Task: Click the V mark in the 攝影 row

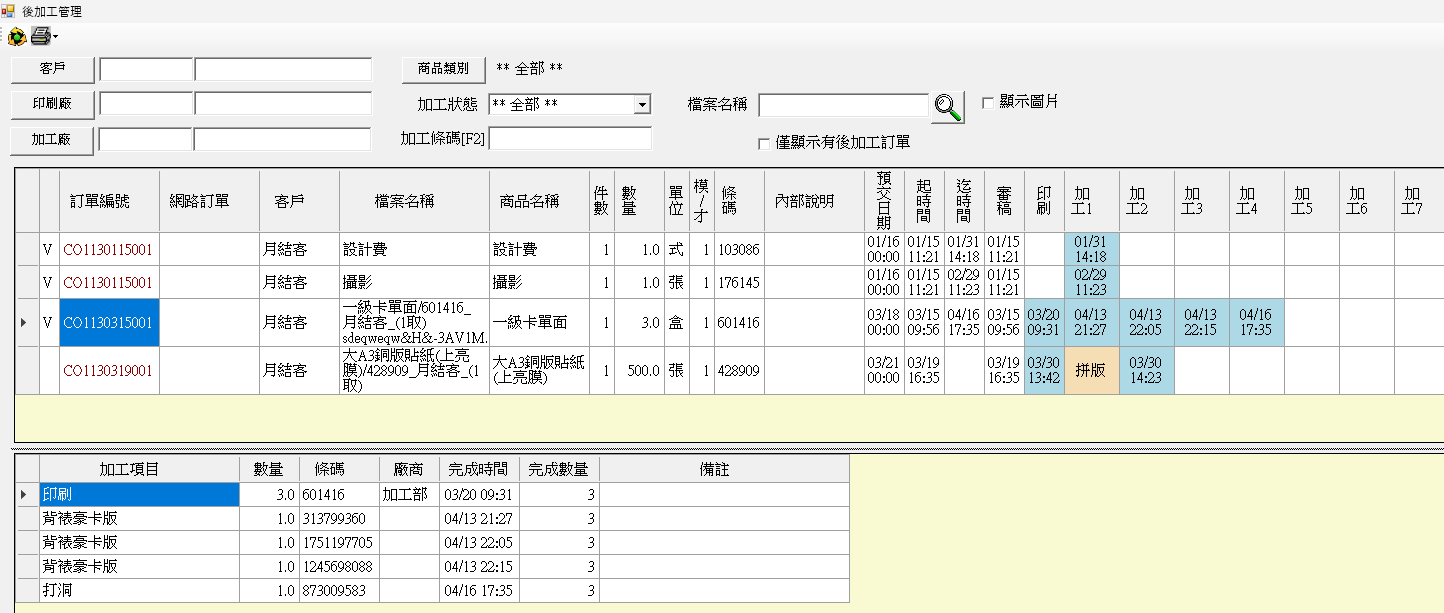Action: (48, 283)
